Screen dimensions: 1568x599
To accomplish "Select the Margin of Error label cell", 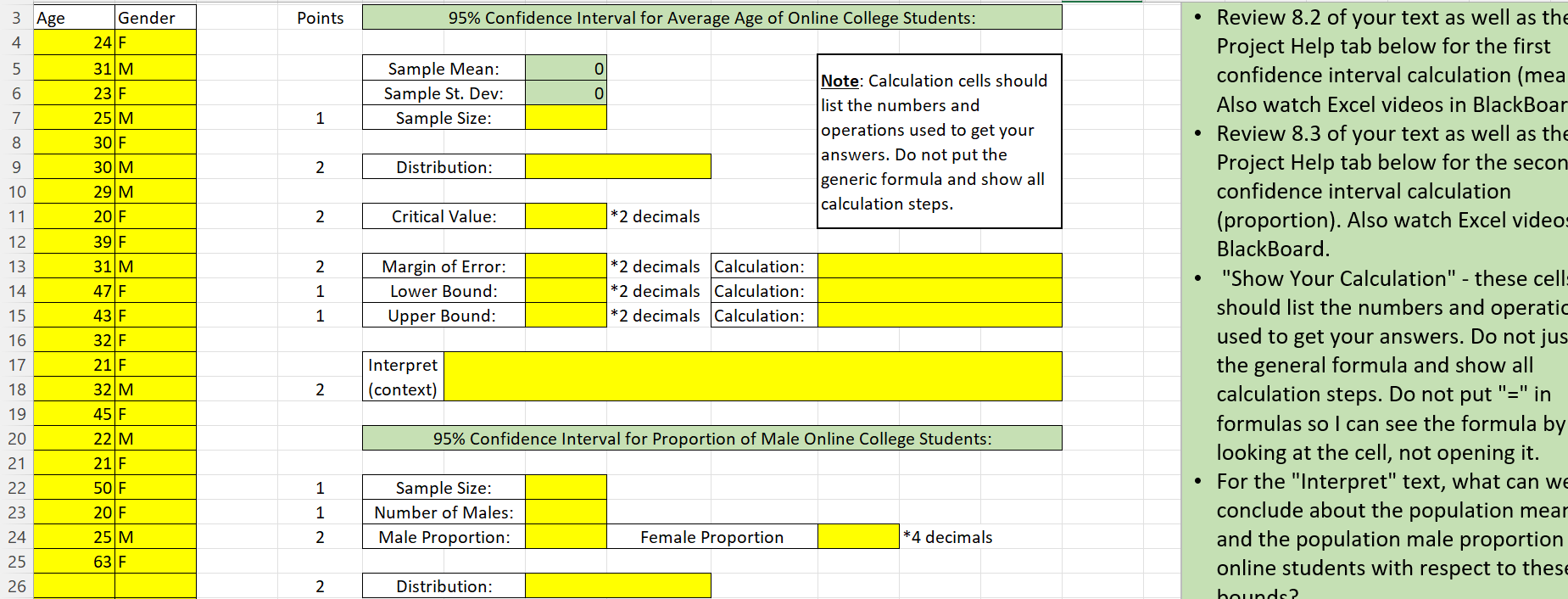I will coord(444,266).
